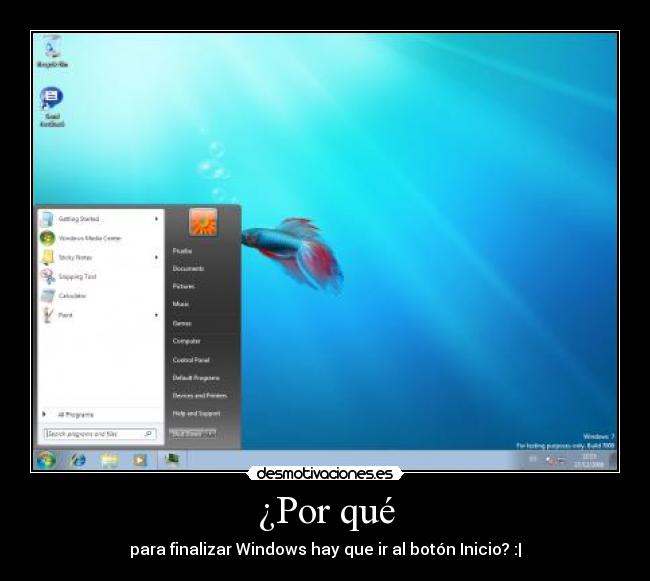Click the Shut down button
Screen dimensions: 650x581
click(188, 434)
